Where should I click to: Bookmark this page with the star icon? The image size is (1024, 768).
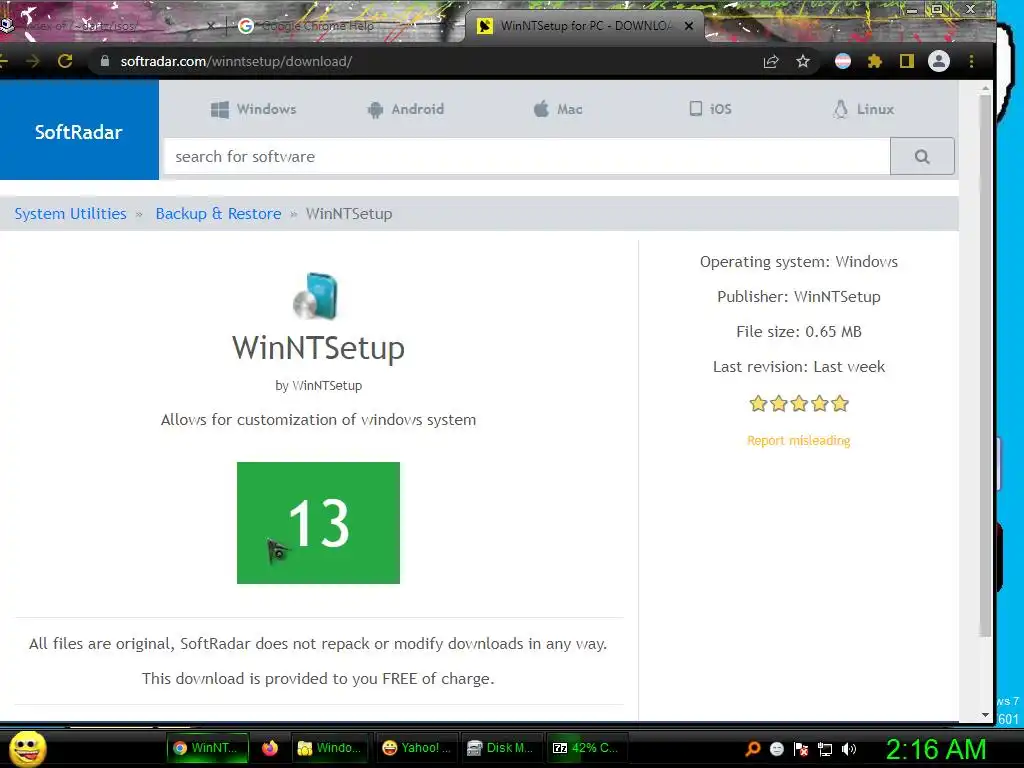(x=803, y=61)
